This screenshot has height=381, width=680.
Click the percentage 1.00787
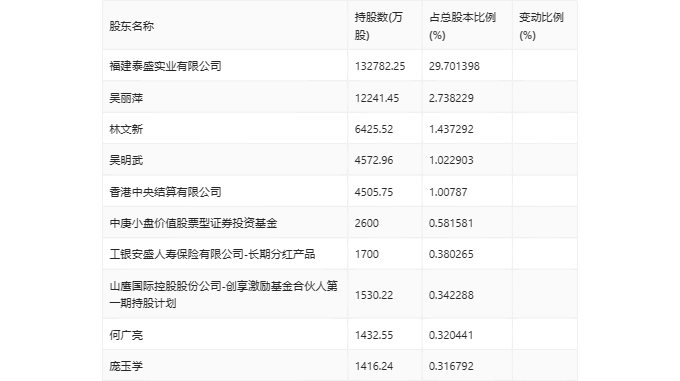point(448,192)
